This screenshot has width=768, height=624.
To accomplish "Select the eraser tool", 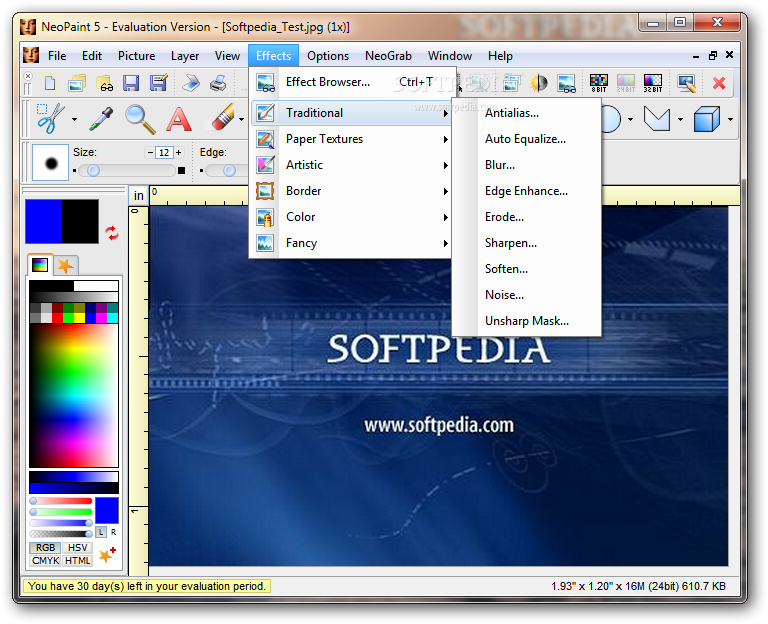I will [223, 118].
